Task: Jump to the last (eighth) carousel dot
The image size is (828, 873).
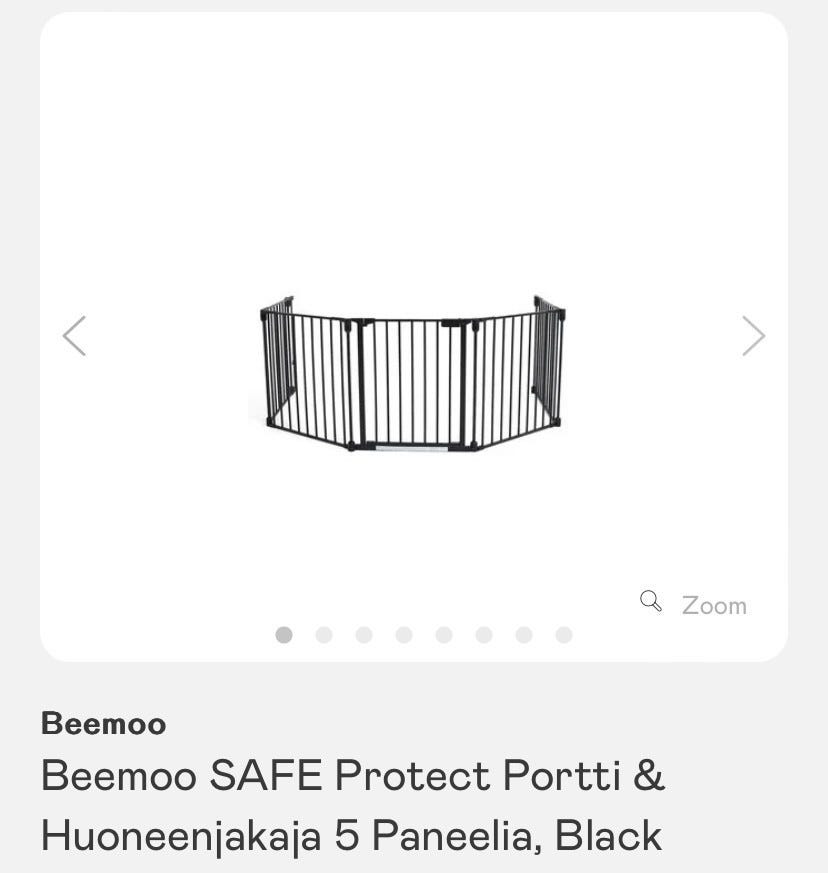Action: click(x=564, y=635)
